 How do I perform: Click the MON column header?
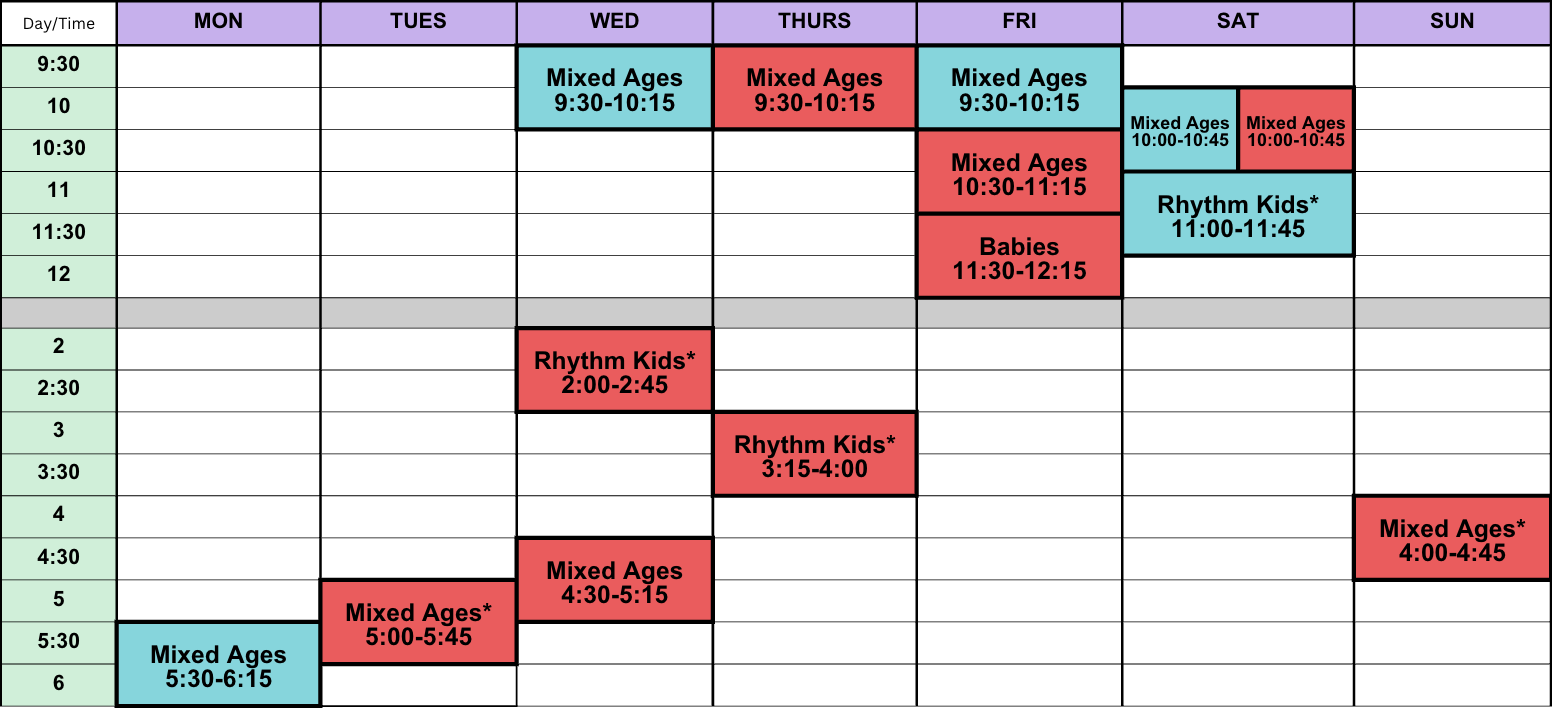point(218,23)
